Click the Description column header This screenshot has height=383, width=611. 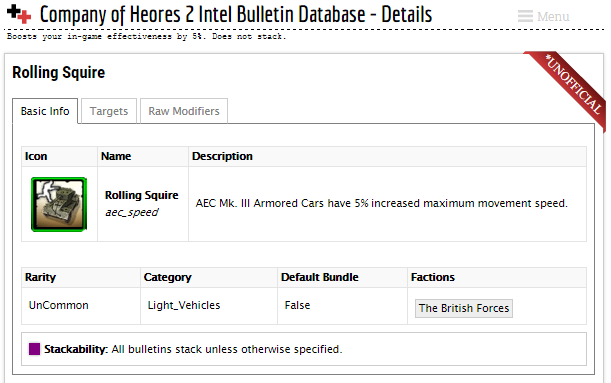click(x=222, y=156)
